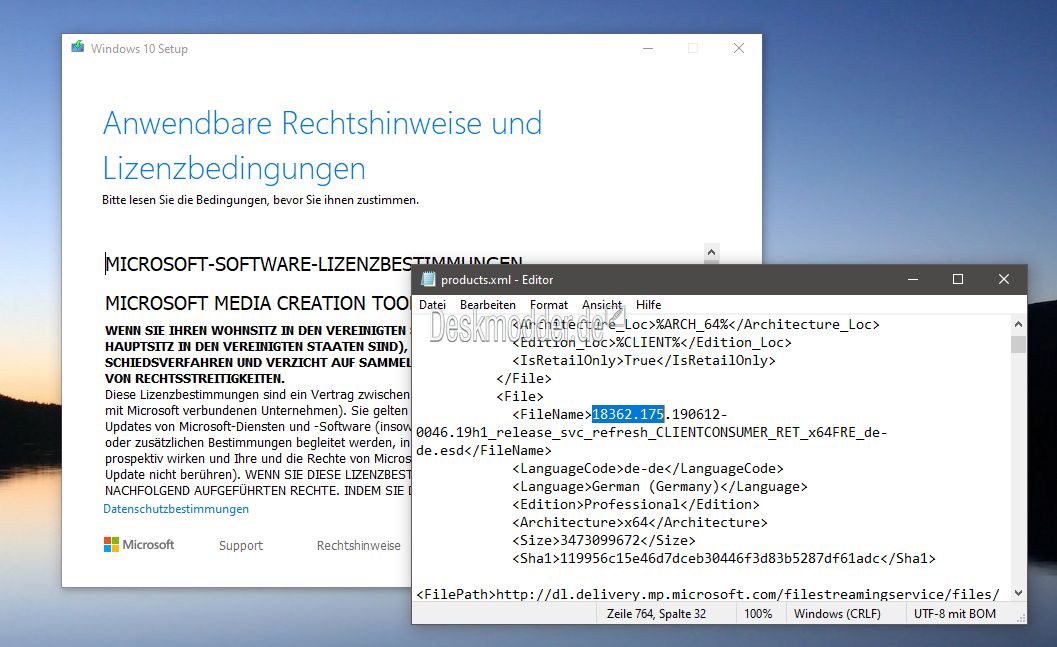Screen dimensions: 1057x647
Task: Click the Language German (Germany) line
Action: click(659, 486)
